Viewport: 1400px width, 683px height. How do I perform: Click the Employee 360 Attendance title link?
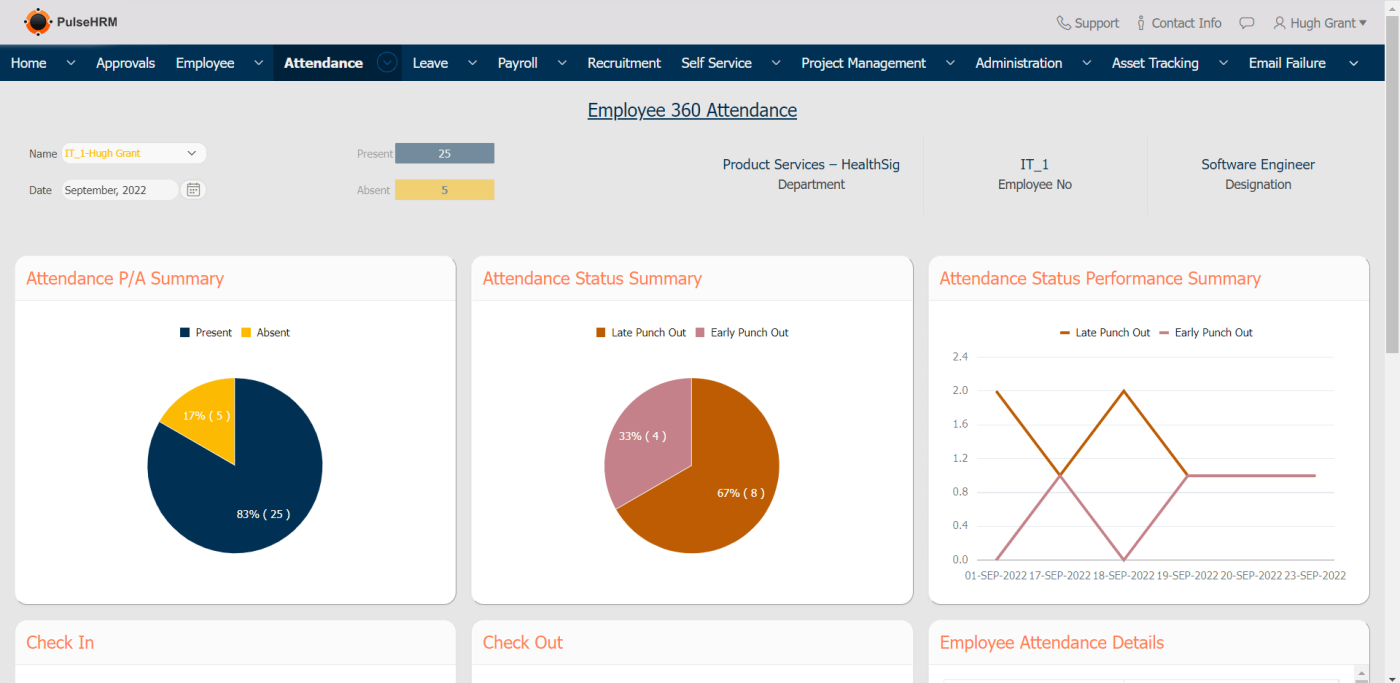[692, 111]
